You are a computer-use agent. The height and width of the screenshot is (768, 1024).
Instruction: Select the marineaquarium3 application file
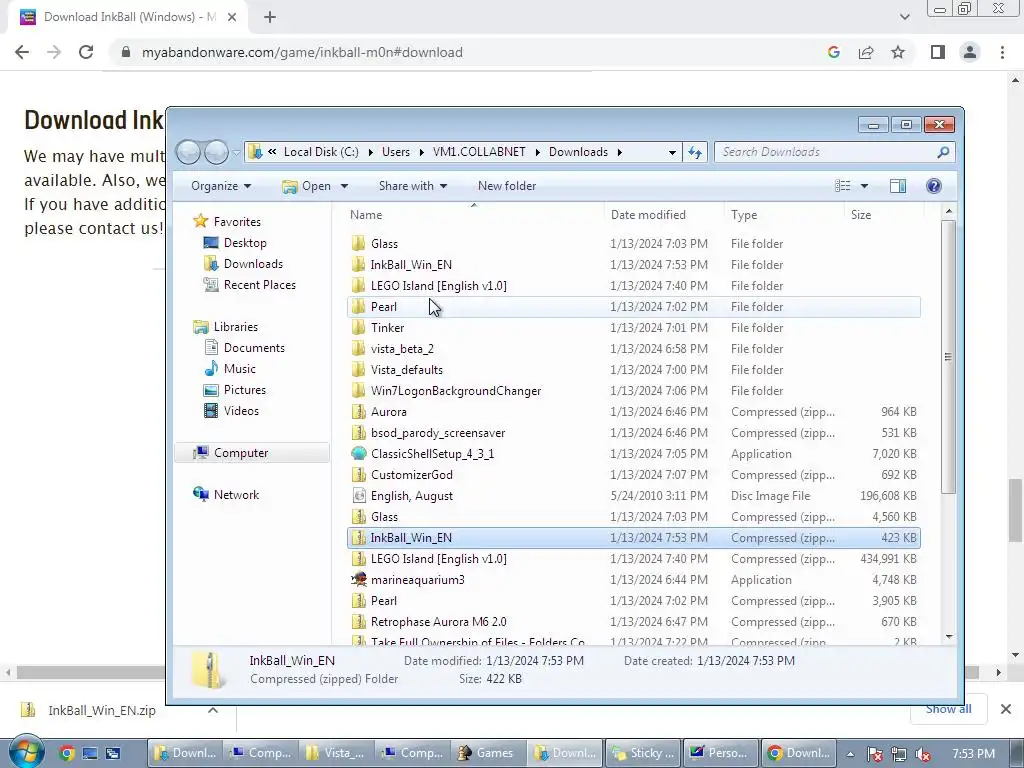pyautogui.click(x=633, y=580)
